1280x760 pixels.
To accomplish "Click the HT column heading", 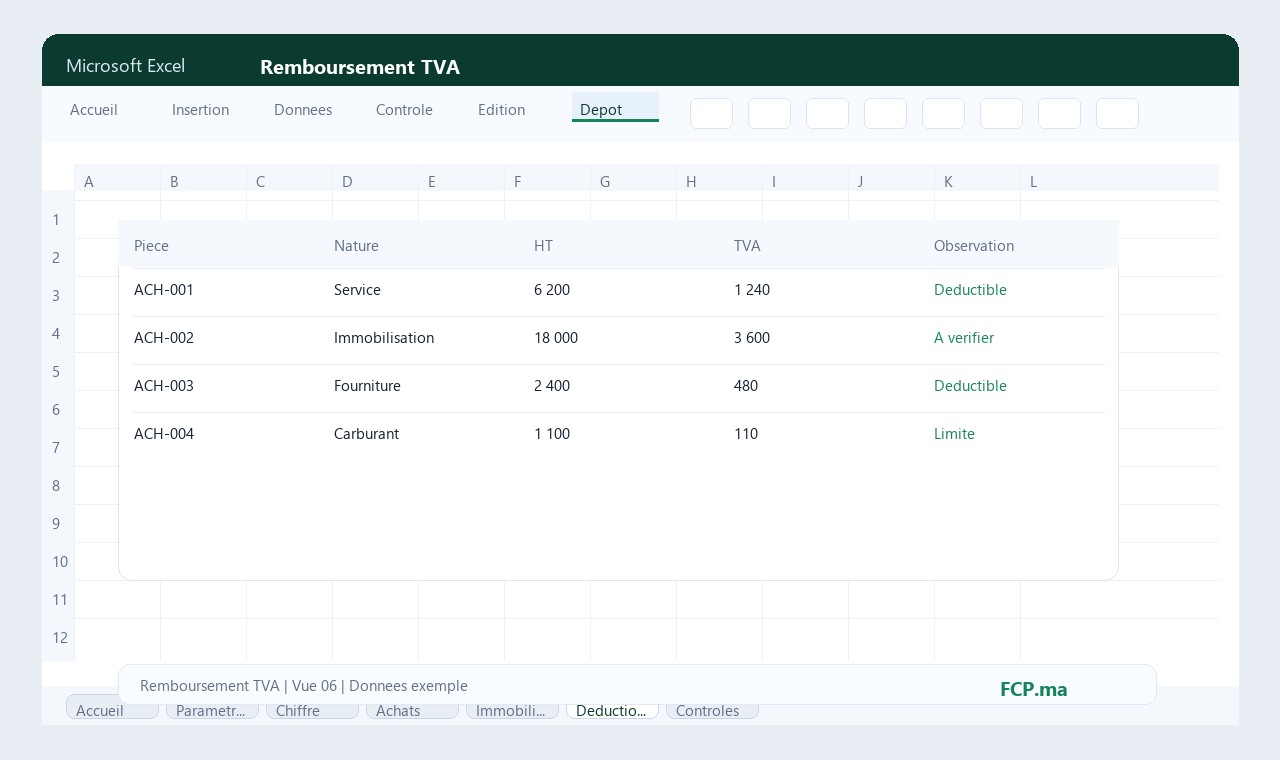I will (543, 246).
